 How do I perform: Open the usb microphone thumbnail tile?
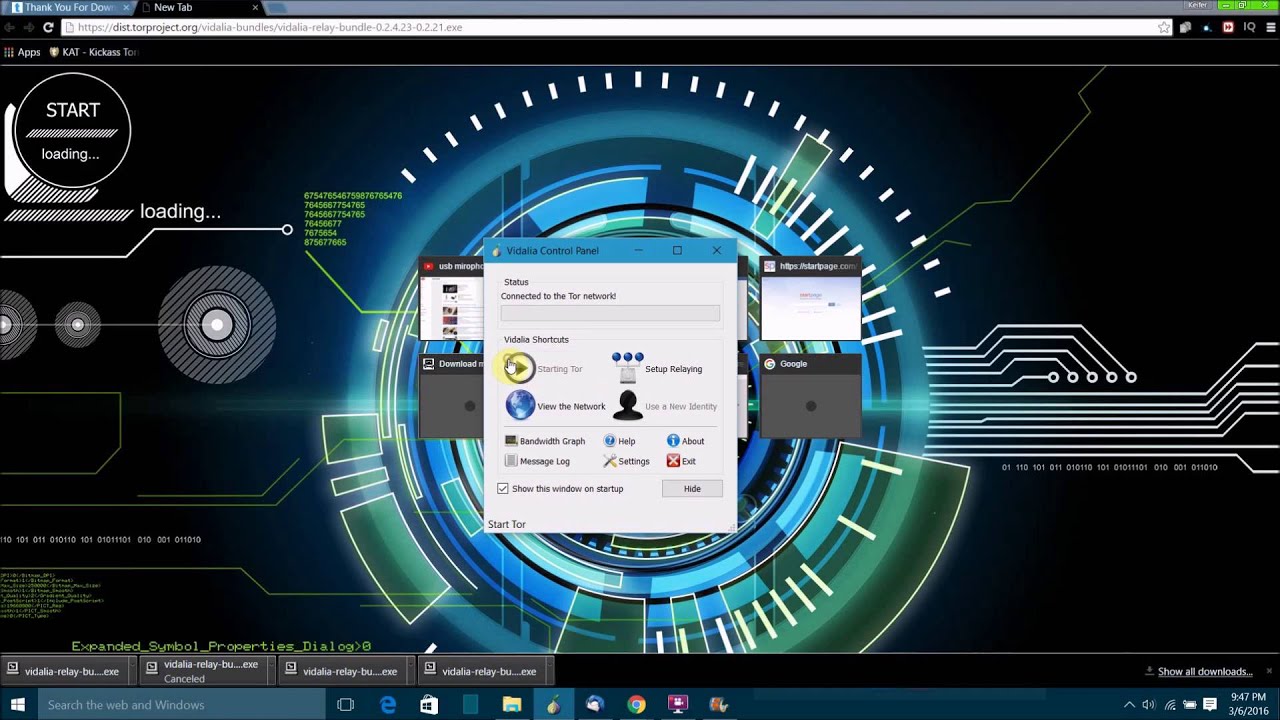452,300
